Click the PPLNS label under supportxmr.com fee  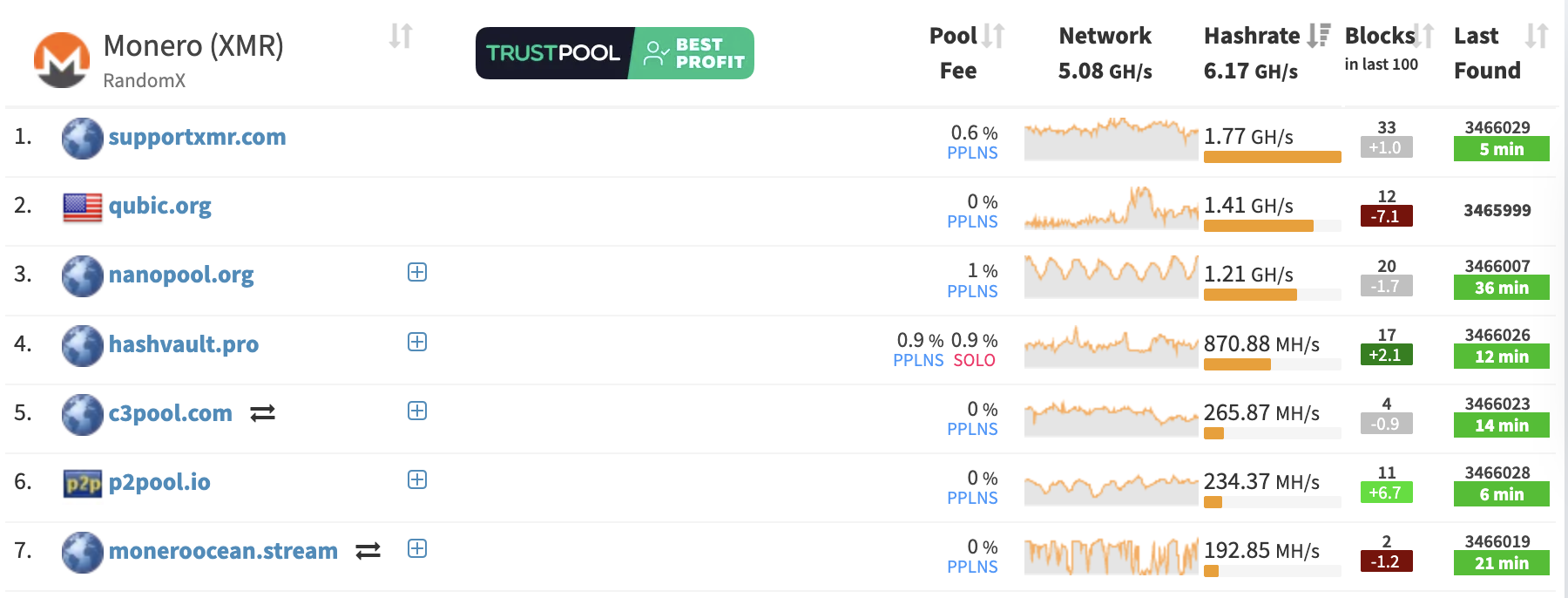click(x=972, y=153)
